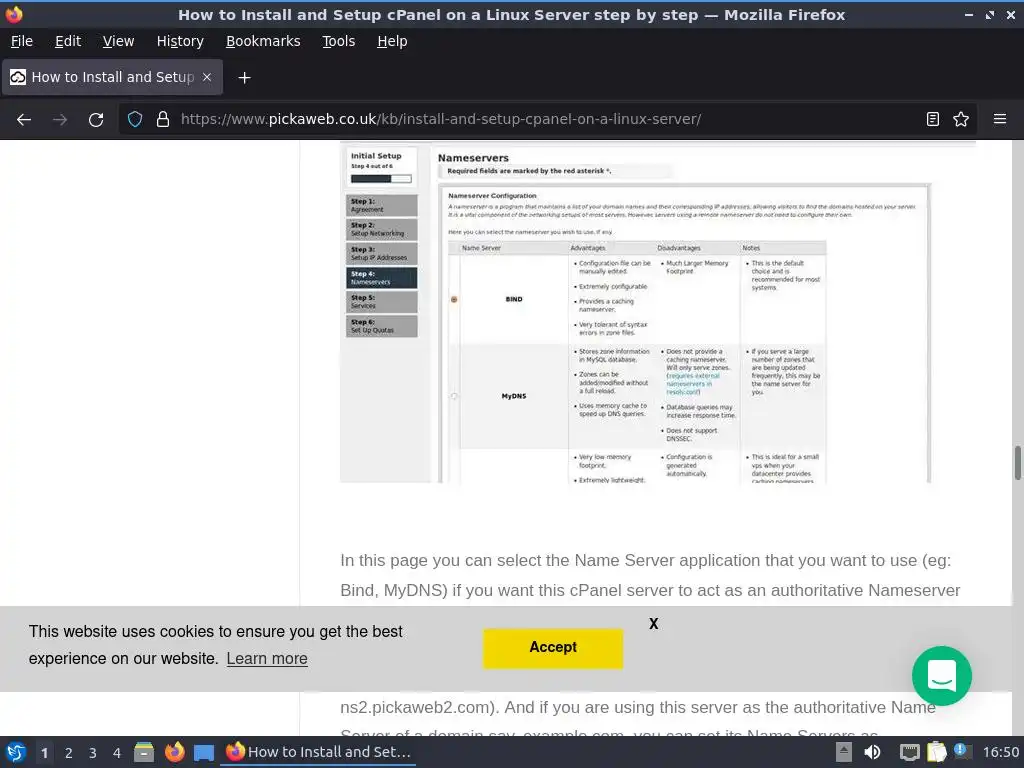Open the View menu
This screenshot has height=768, width=1024.
[118, 41]
